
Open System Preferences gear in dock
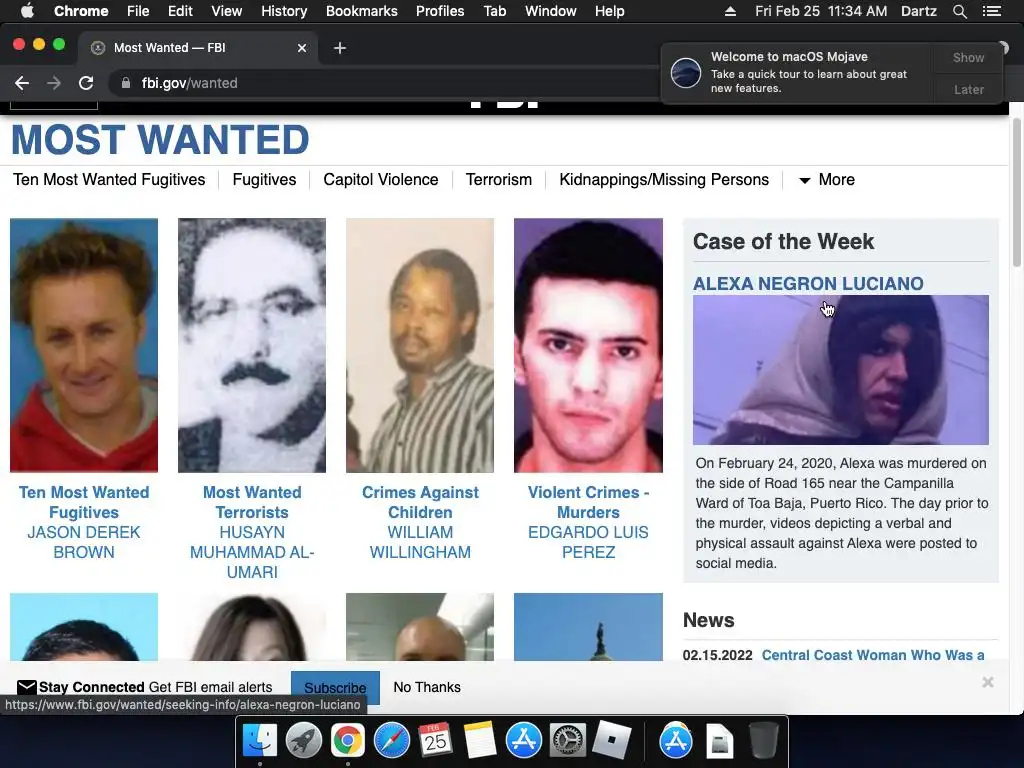(567, 741)
